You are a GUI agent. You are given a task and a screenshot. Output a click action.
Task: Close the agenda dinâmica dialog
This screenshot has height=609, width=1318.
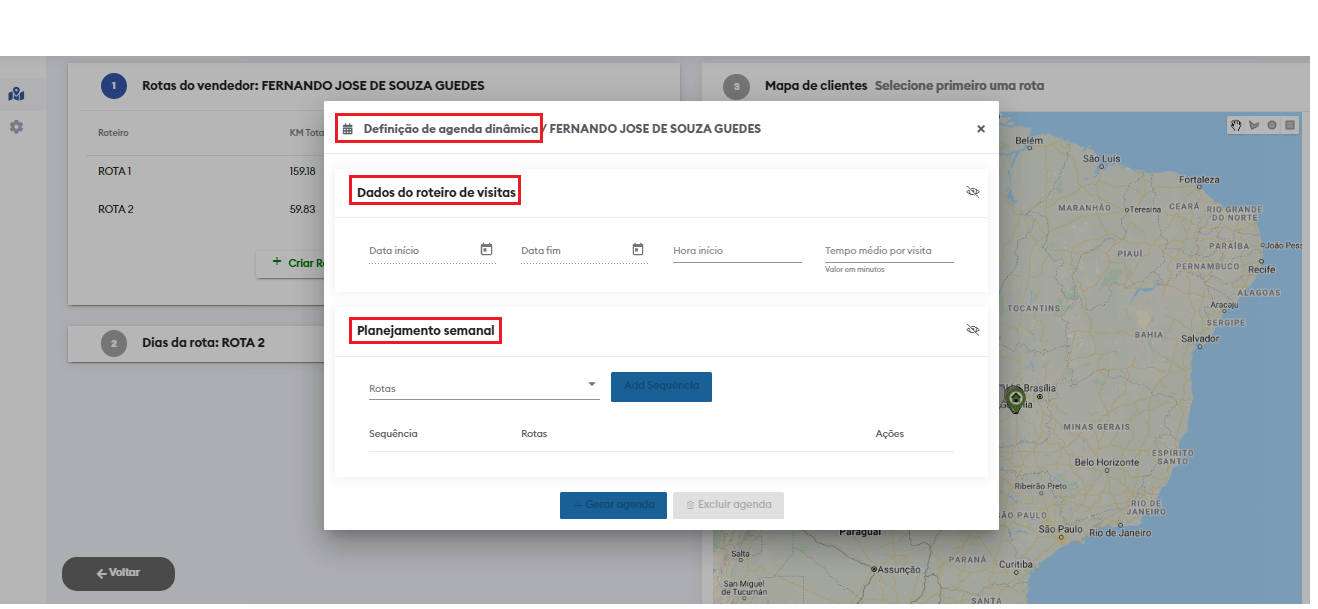[980, 129]
